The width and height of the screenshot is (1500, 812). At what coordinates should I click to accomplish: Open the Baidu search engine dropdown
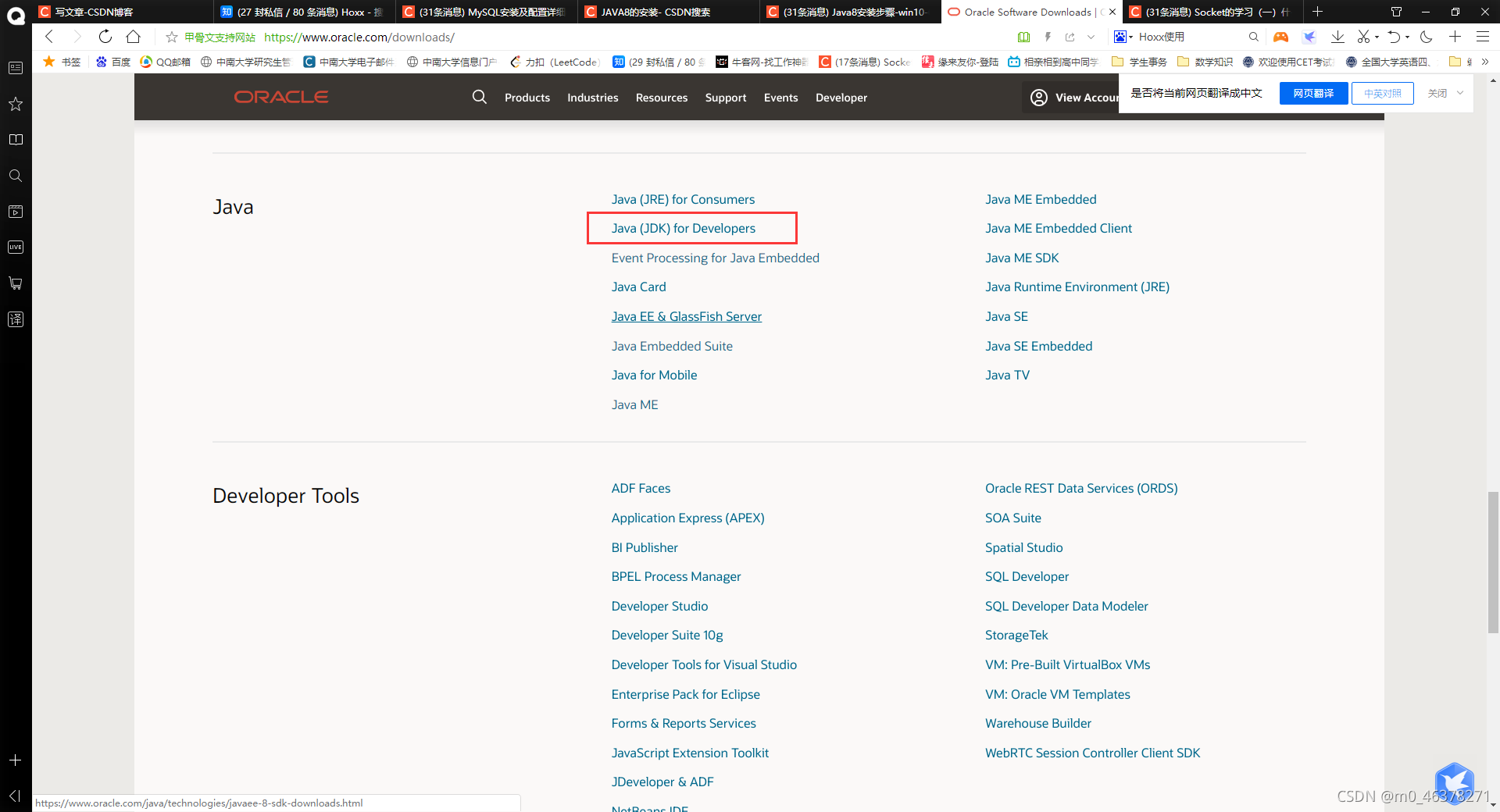pos(1123,37)
